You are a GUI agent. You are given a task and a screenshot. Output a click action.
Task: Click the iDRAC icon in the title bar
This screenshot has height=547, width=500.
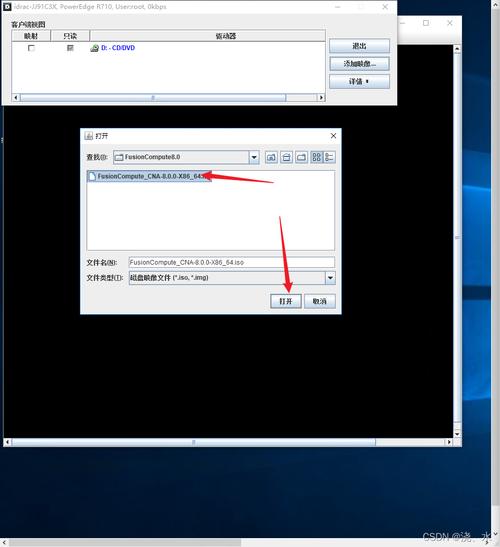pos(7,7)
